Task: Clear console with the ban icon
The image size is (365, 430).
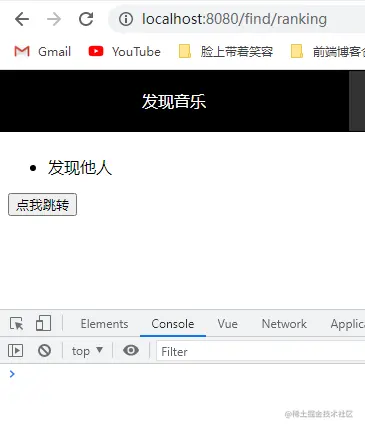Action: pyautogui.click(x=44, y=350)
